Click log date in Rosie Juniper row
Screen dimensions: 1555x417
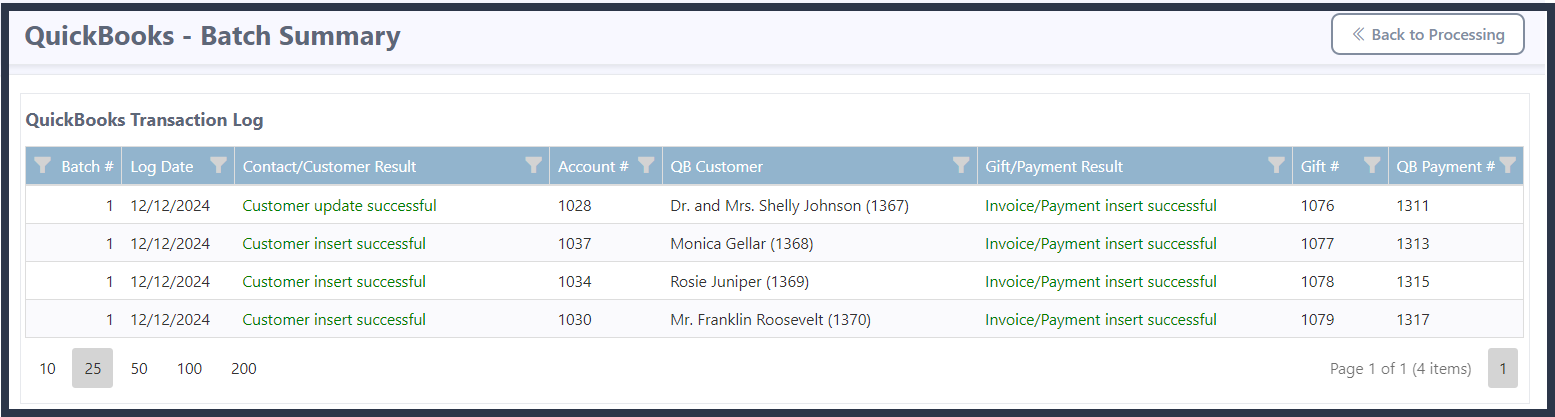[170, 282]
